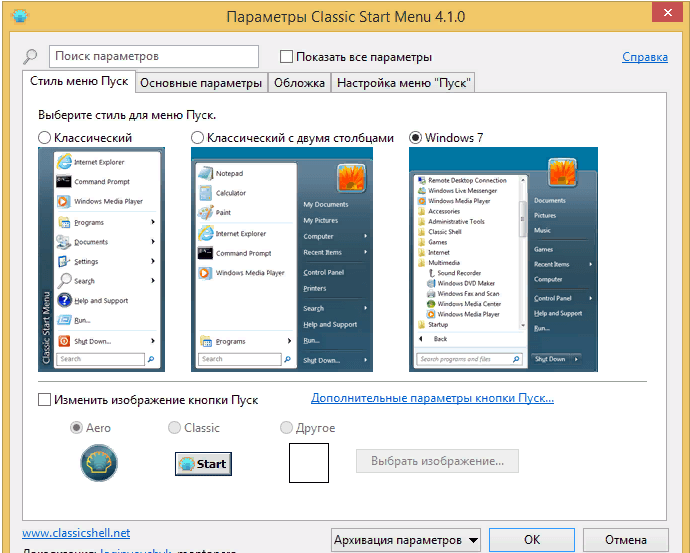Screen dimensions: 690x553
Task: Click Programs folder icon in Classic preview
Action: (64, 222)
